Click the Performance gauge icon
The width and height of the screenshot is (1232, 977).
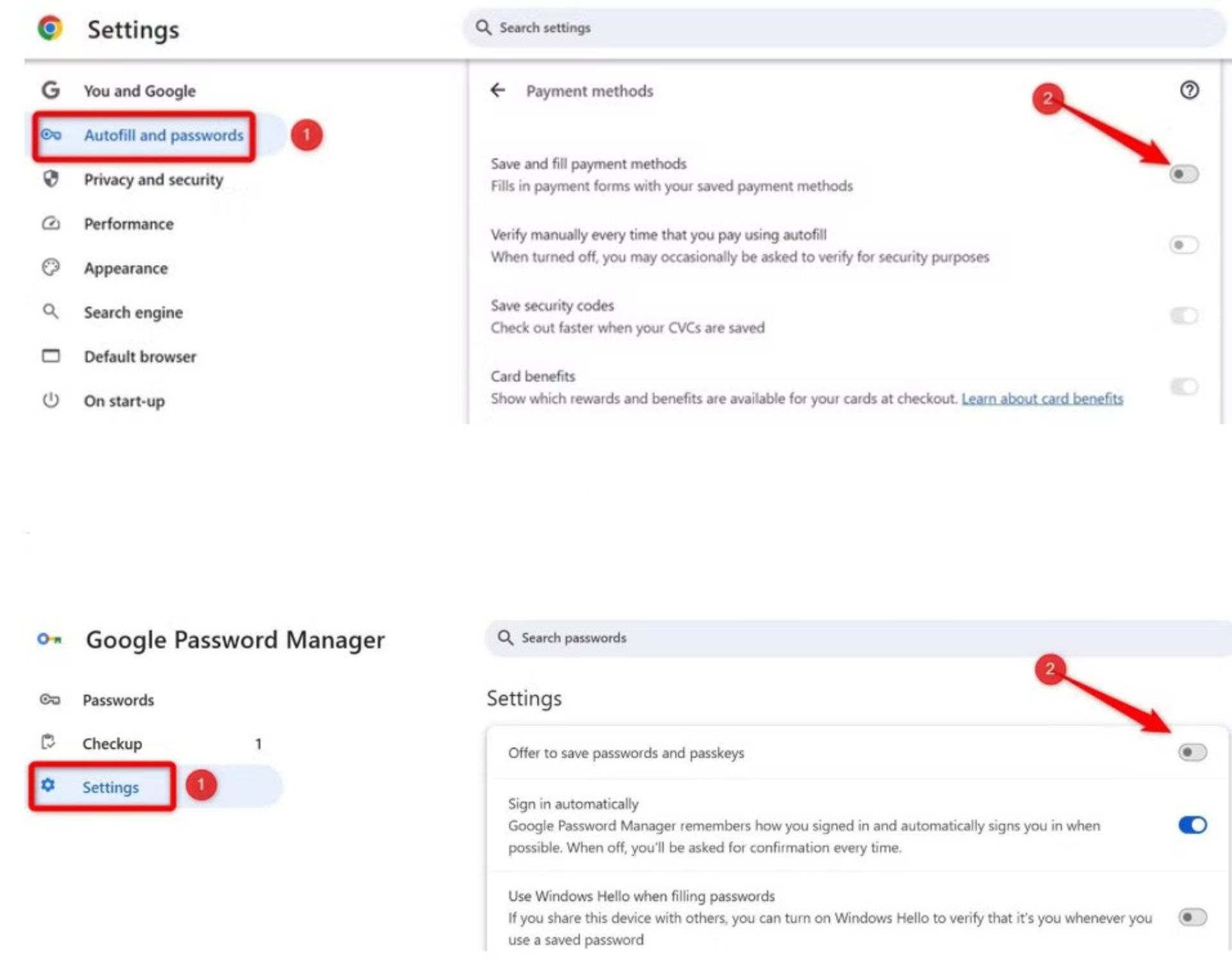pos(51,223)
